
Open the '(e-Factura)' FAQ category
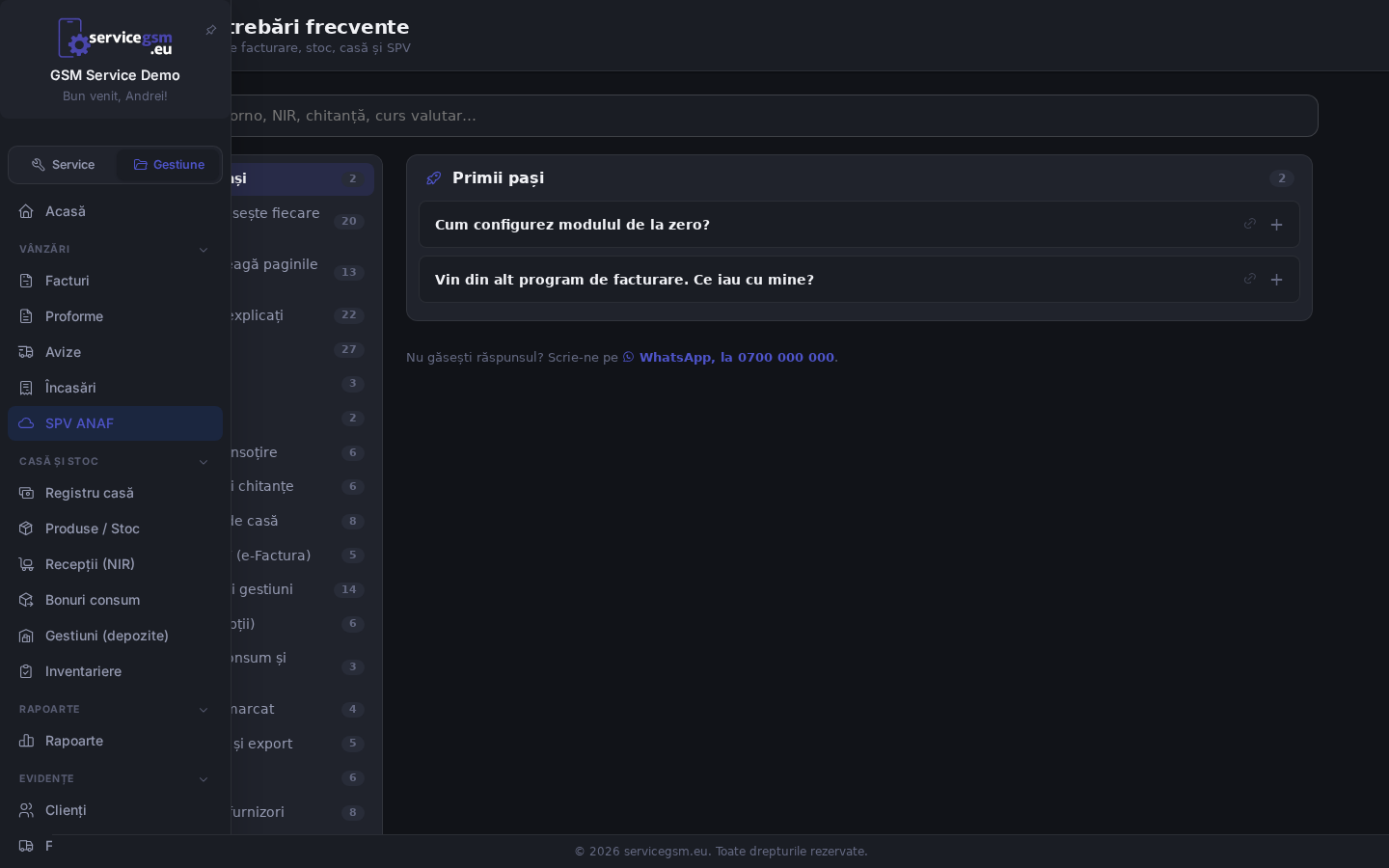(303, 556)
